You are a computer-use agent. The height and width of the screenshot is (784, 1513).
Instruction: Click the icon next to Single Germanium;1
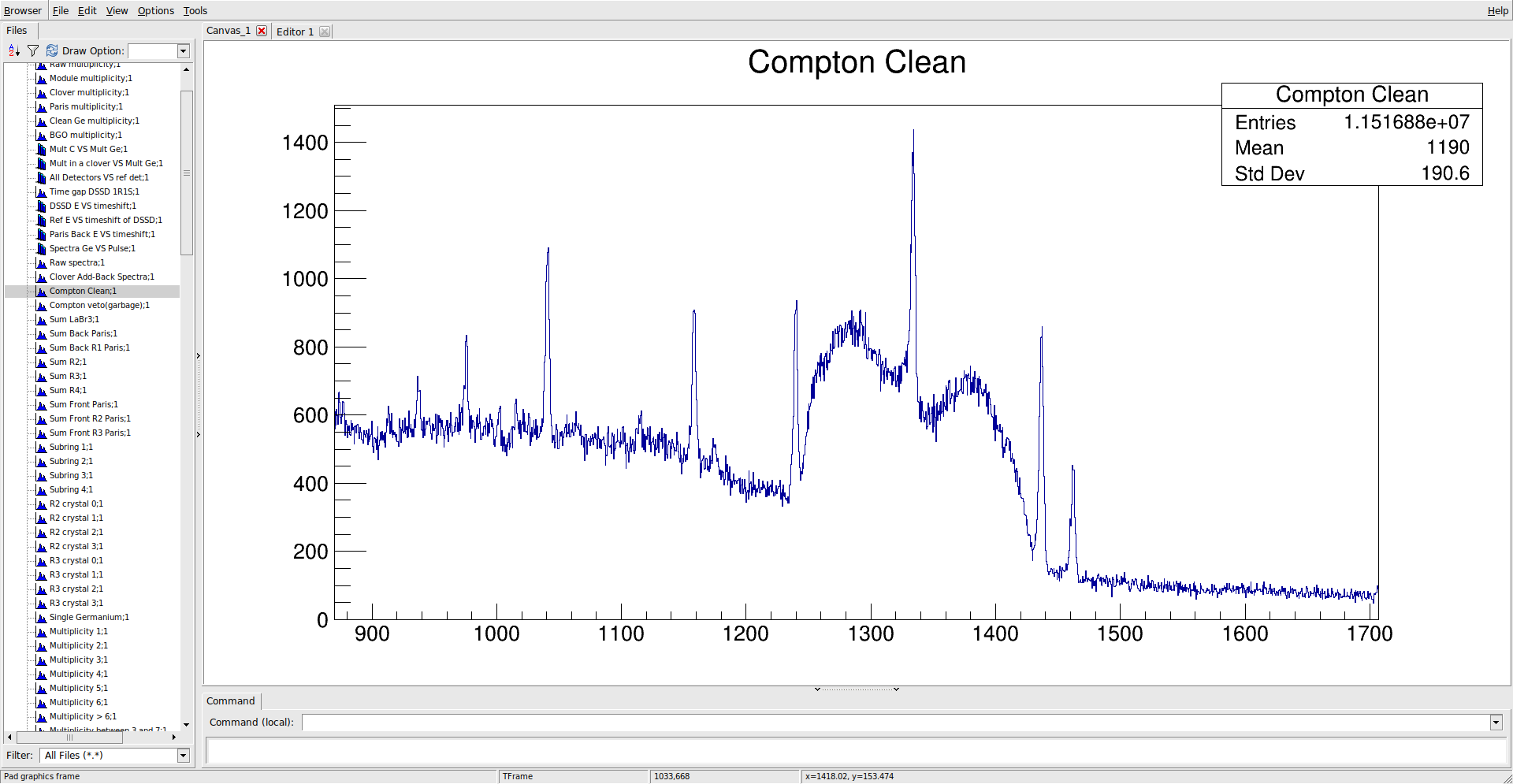coord(41,617)
